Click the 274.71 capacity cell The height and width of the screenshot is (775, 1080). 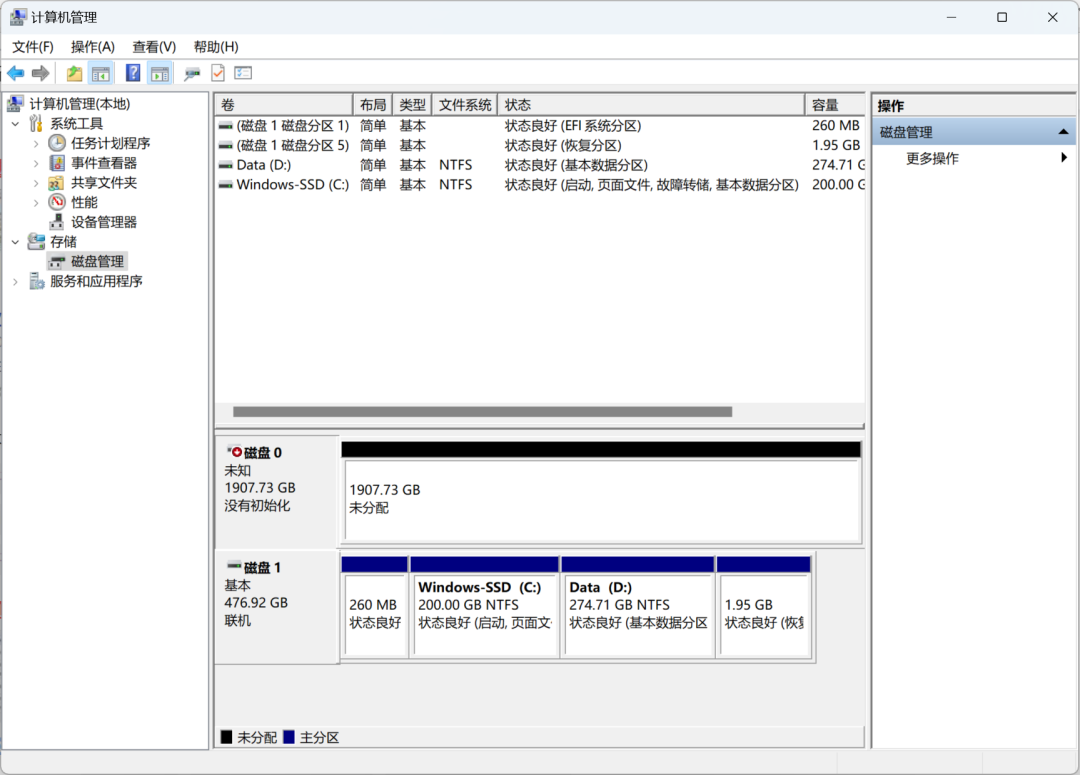838,165
